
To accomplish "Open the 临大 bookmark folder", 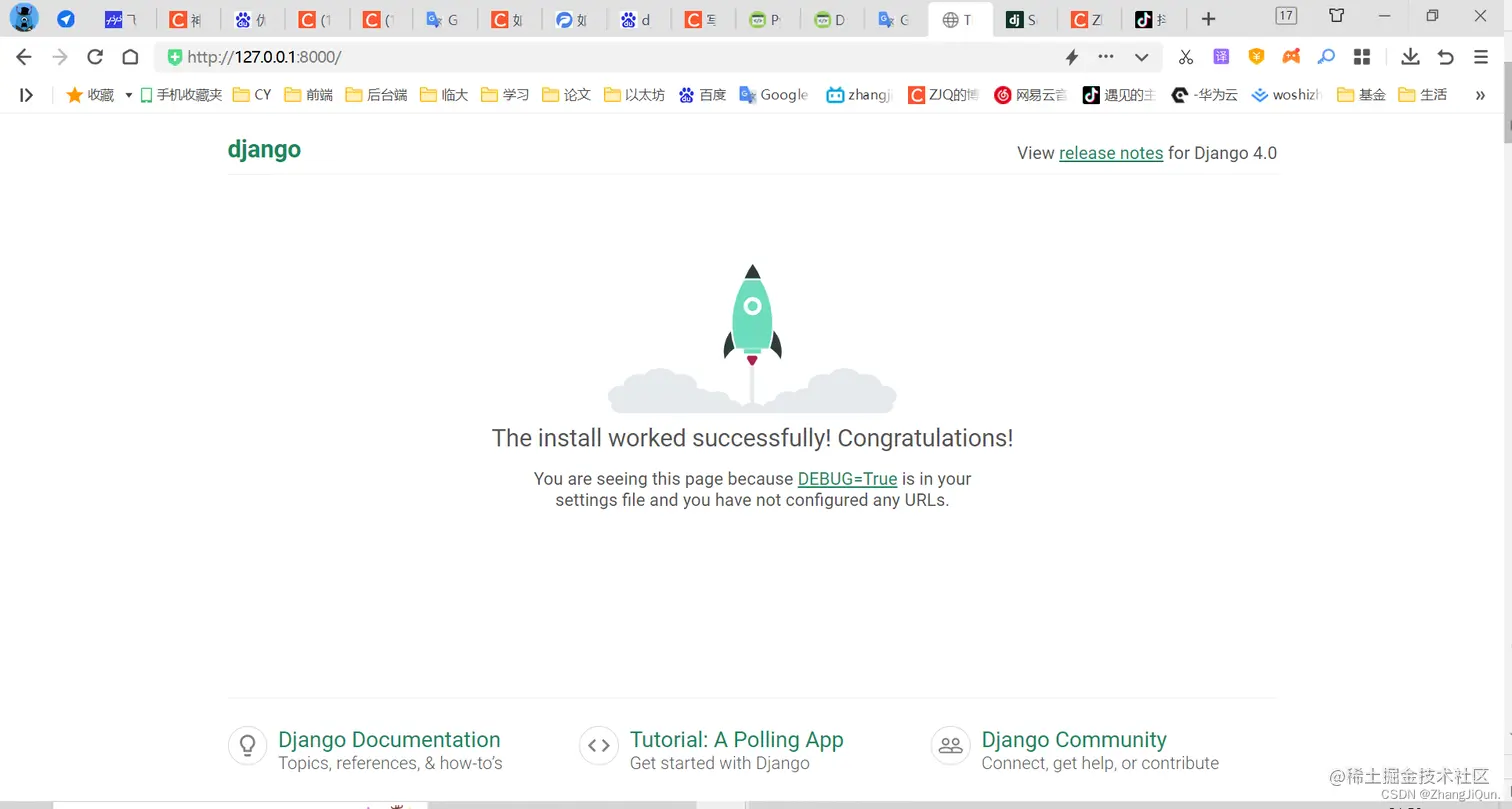I will tap(445, 95).
